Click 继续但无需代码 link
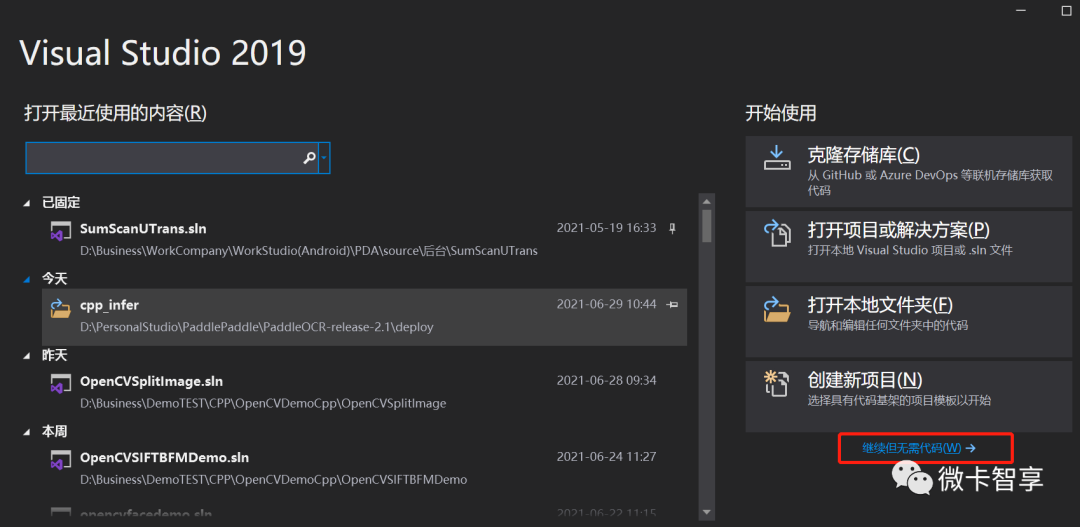Screen dimensions: 1080x527 [919, 448]
